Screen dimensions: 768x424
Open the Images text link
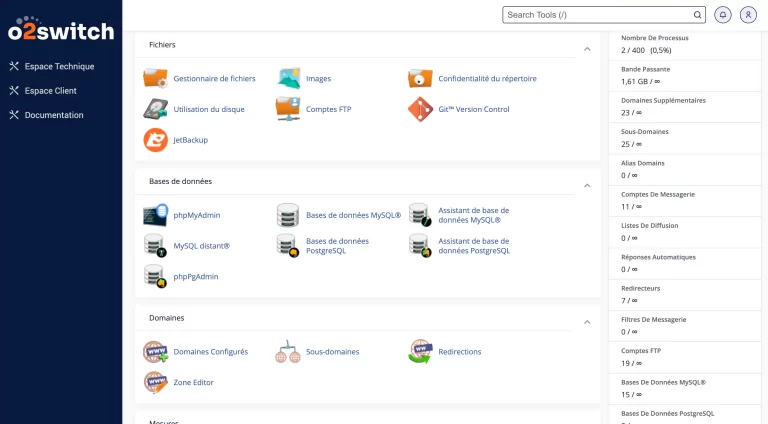pos(318,78)
